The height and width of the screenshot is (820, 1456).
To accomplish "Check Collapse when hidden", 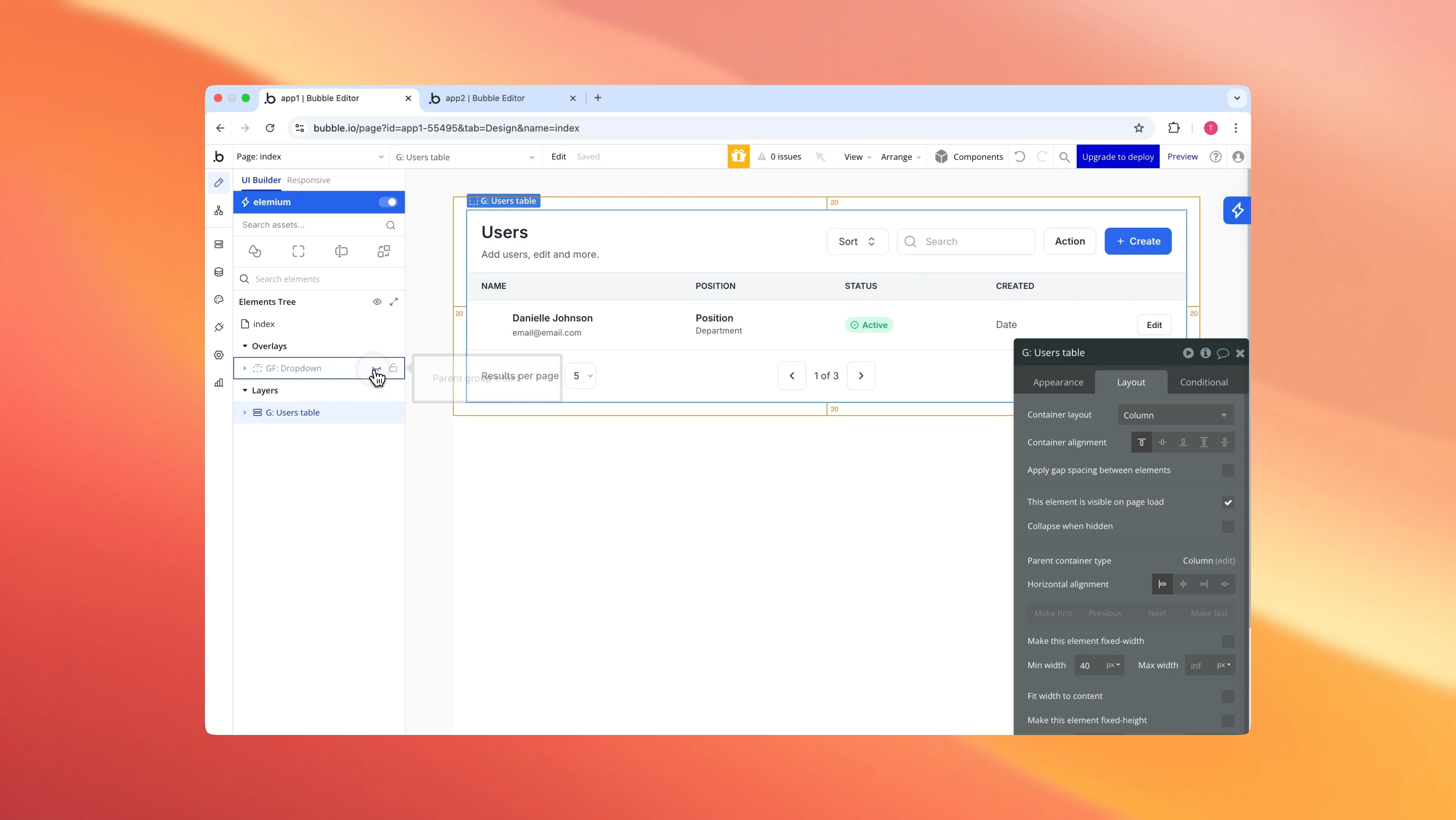I will click(x=1228, y=526).
